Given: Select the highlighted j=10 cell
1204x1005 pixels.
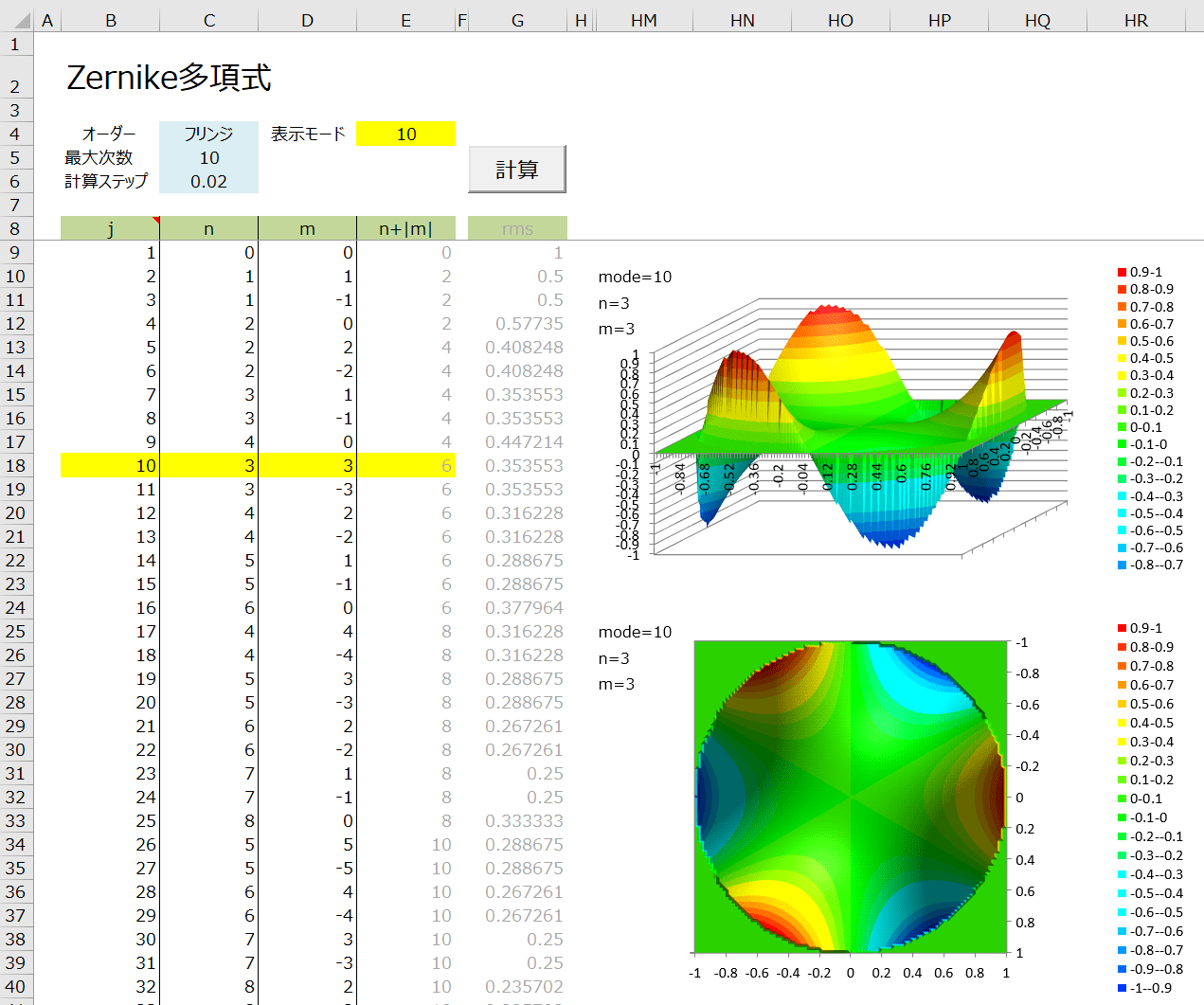Looking at the screenshot, I should pos(110,465).
